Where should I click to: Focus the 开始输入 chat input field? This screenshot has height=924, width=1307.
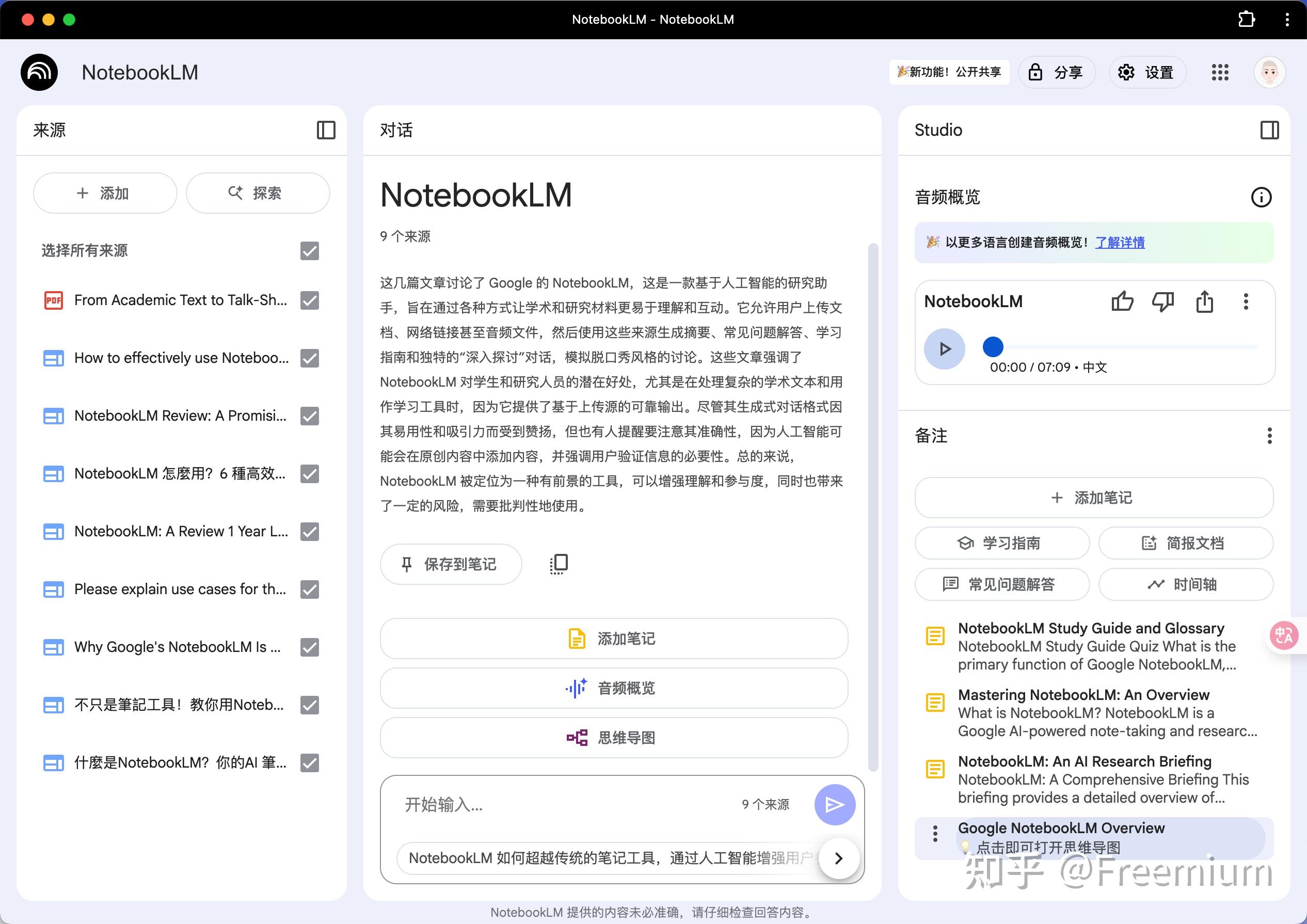pos(564,804)
